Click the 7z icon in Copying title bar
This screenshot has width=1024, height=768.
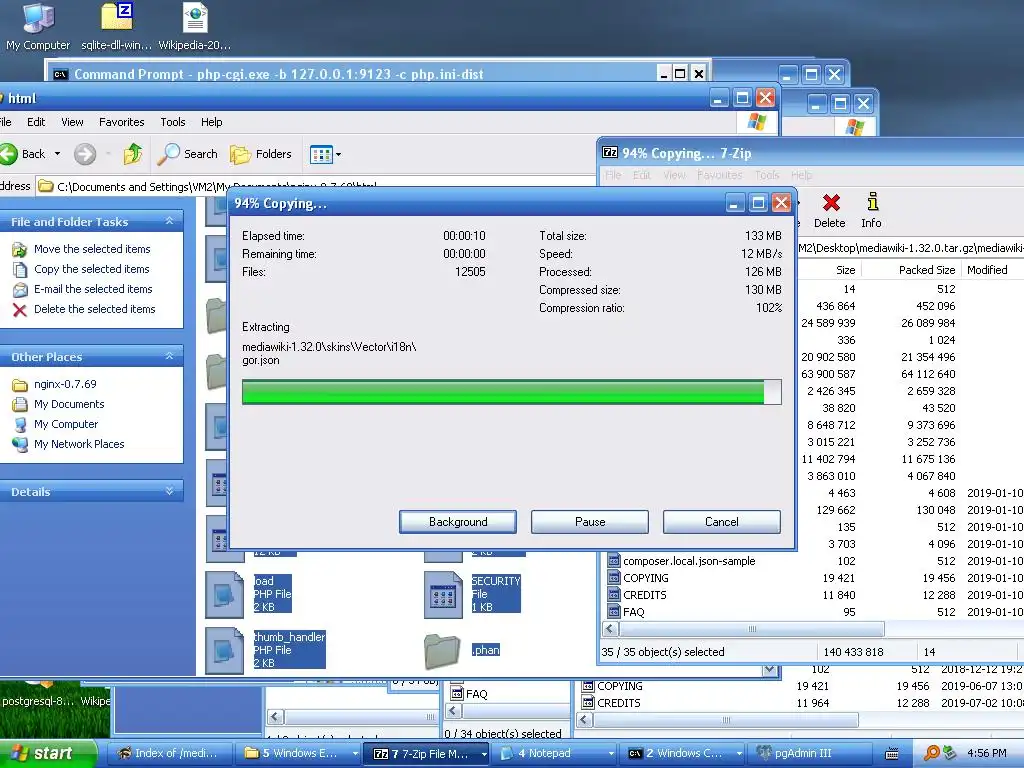point(610,153)
